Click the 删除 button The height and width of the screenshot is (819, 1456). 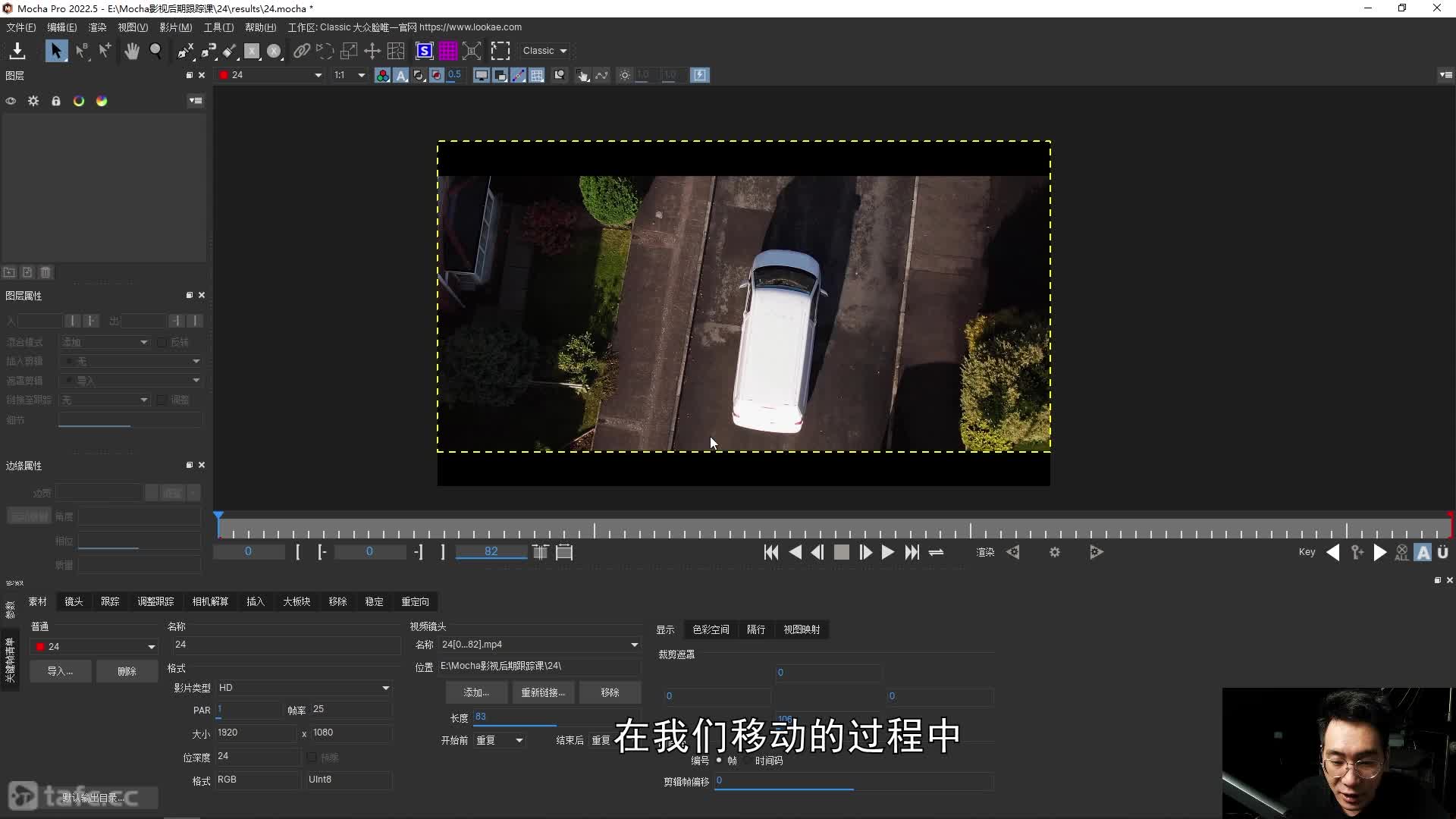(x=127, y=671)
